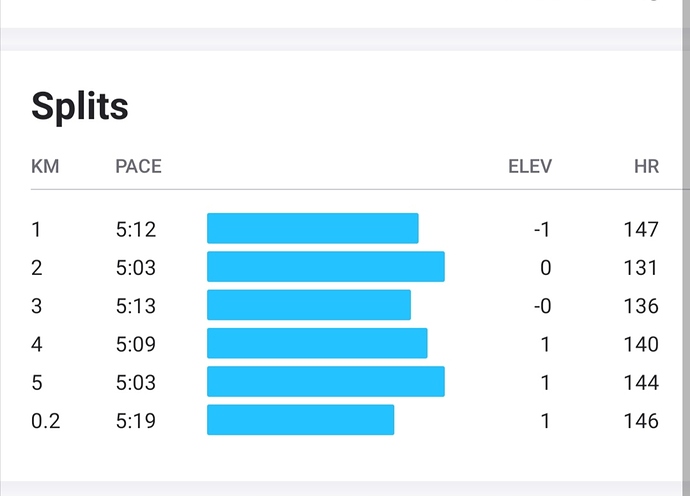Click the Splits section heading
This screenshot has height=496, width=690.
tap(80, 106)
